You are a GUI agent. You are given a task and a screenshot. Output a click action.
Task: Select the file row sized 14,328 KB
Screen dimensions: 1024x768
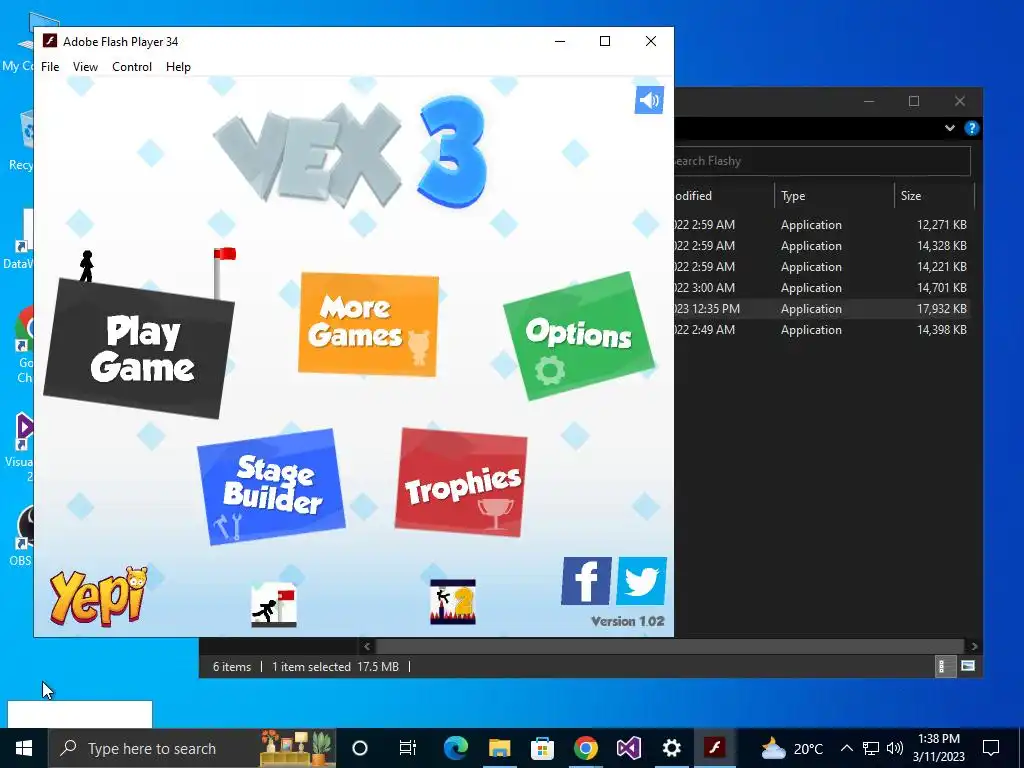(822, 246)
